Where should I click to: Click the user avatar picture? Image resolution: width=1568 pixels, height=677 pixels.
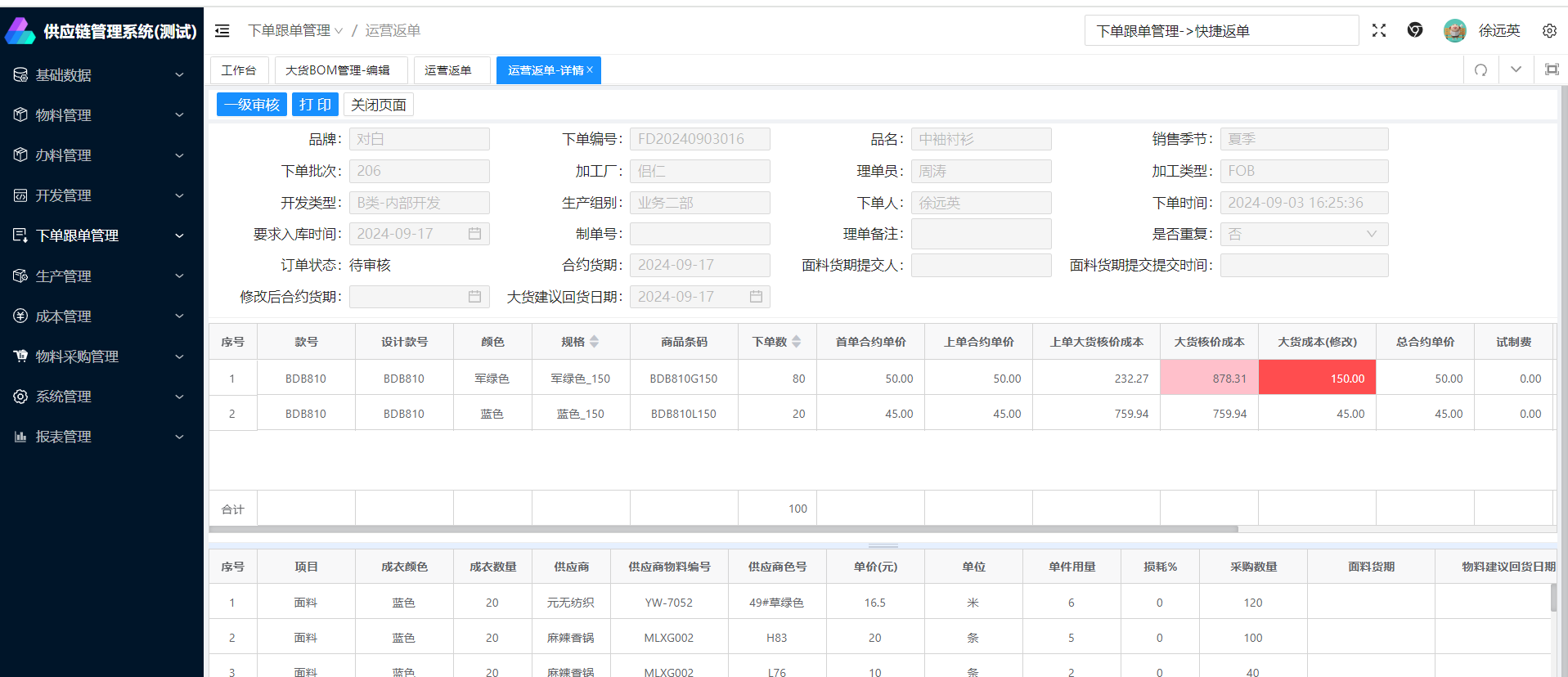point(1454,30)
